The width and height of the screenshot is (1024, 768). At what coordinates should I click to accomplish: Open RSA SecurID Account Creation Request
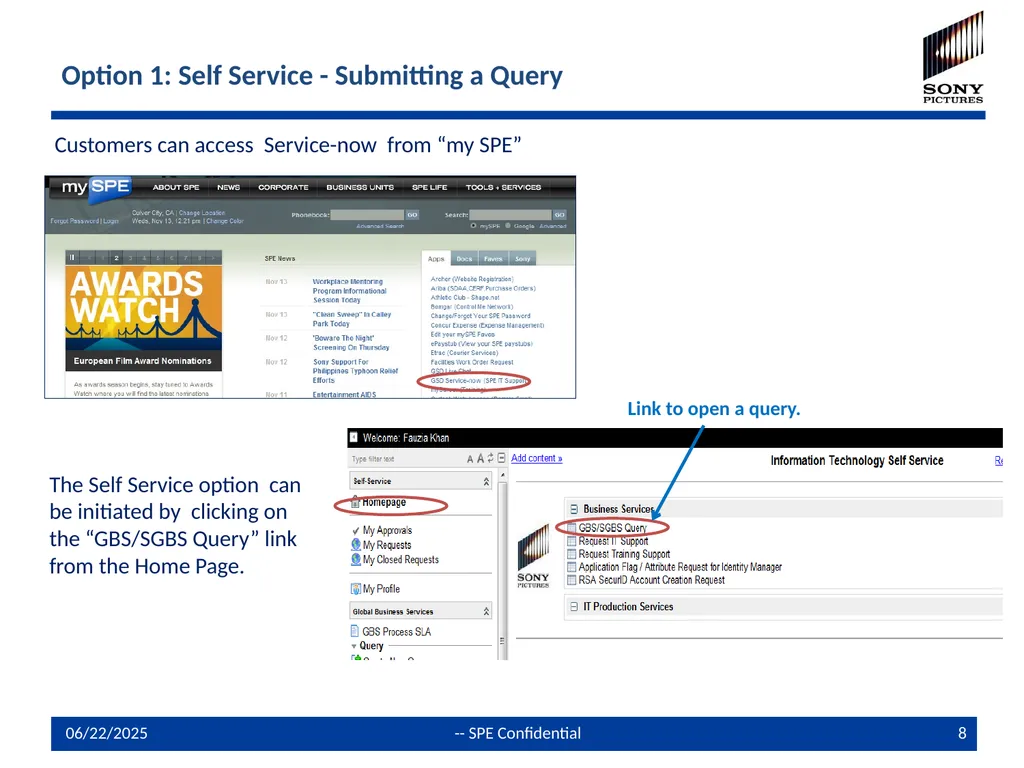coord(652,580)
